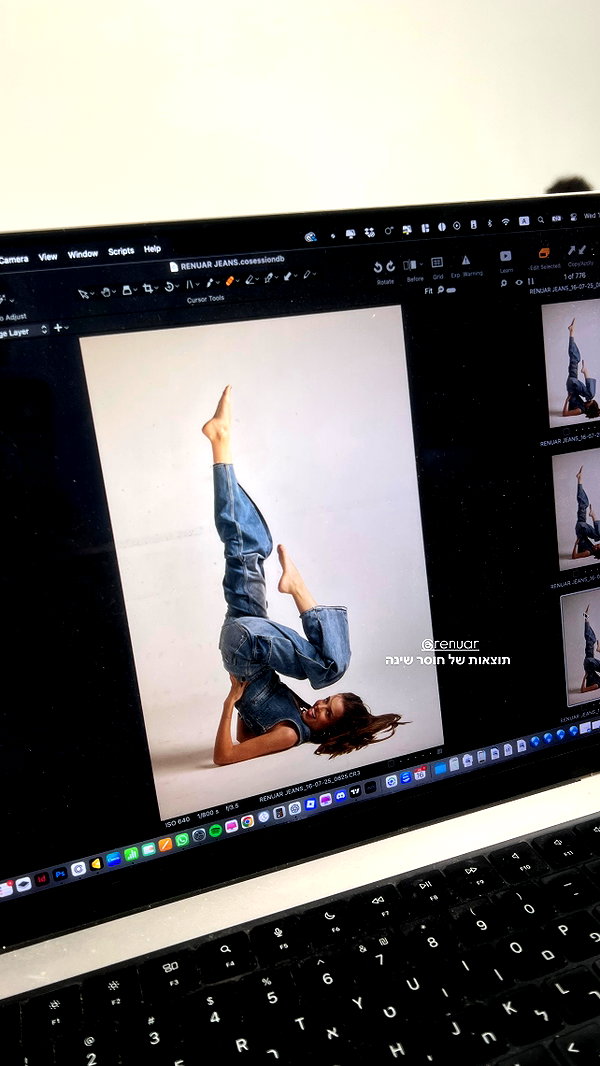Select the Pan hand cursor tool
Image resolution: width=600 pixels, height=1066 pixels.
pyautogui.click(x=105, y=291)
